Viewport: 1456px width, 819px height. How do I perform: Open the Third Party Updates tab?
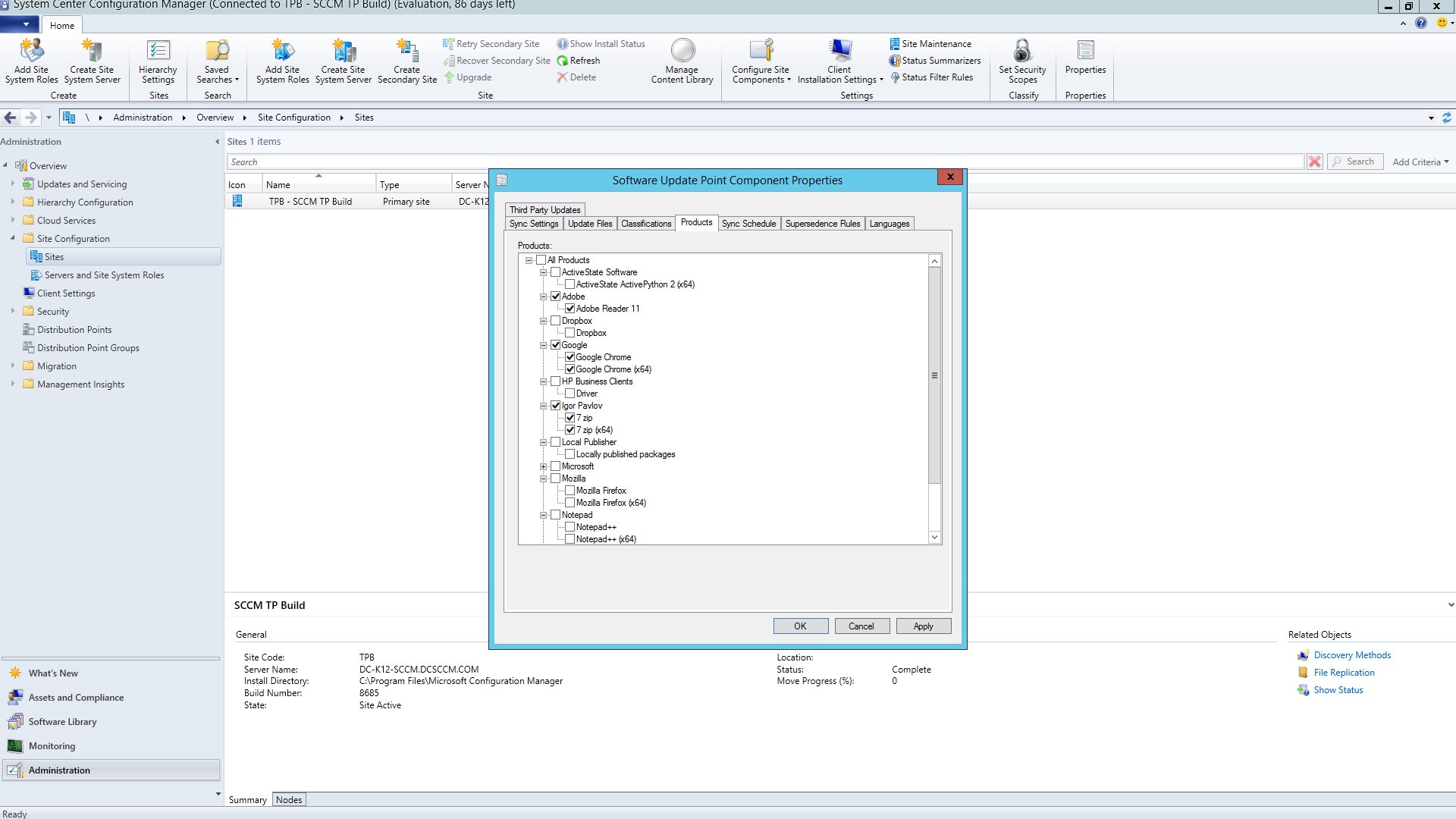pos(544,210)
